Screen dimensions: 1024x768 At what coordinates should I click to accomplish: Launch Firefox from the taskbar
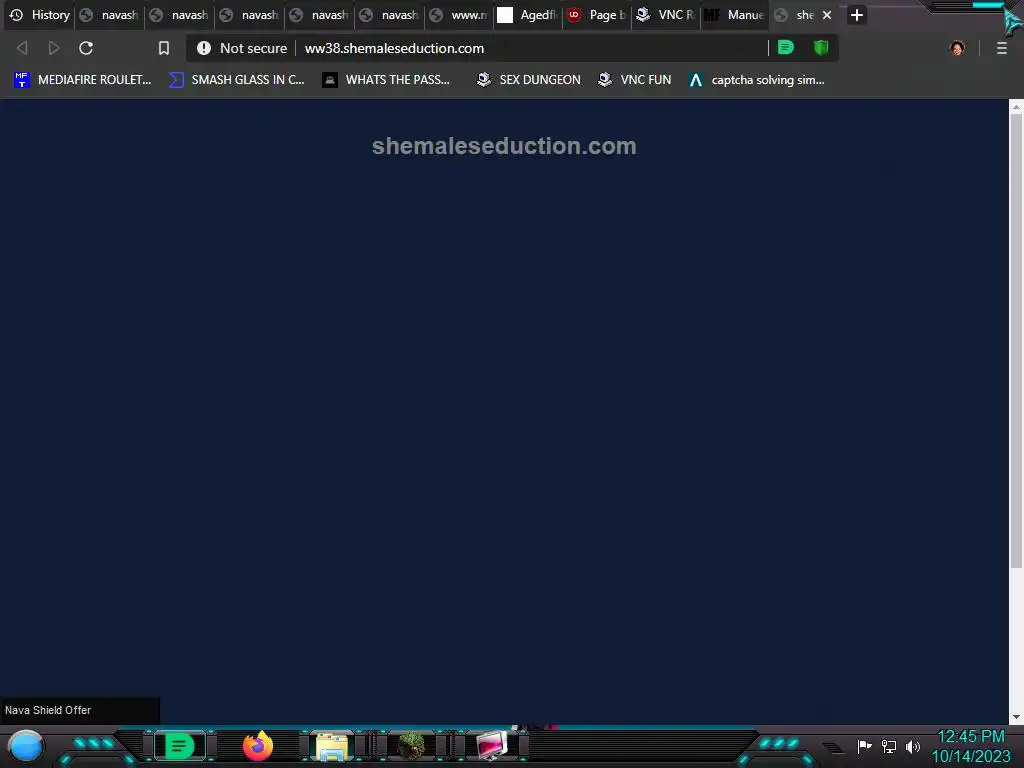(x=258, y=746)
